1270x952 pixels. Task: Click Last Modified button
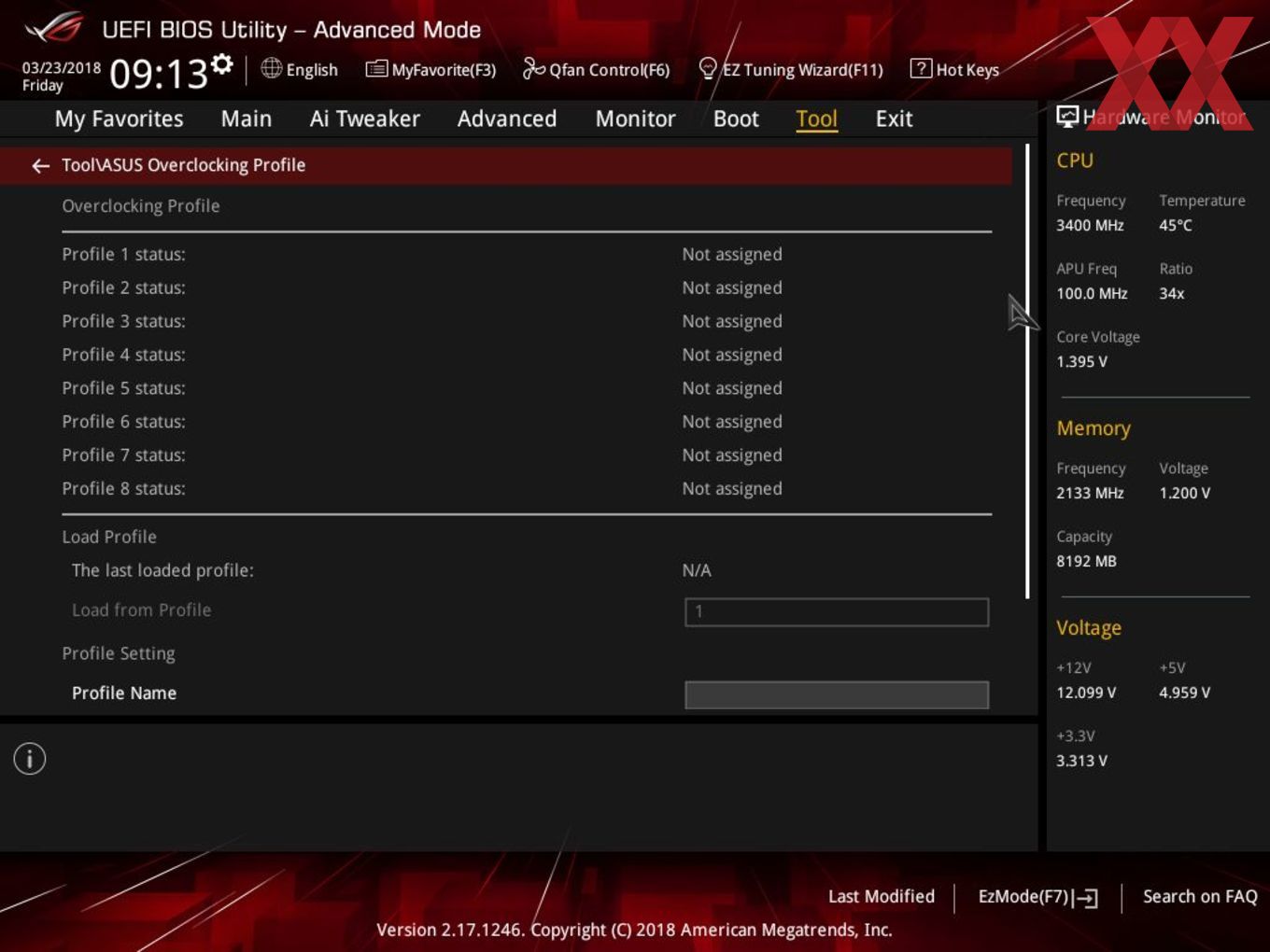882,896
